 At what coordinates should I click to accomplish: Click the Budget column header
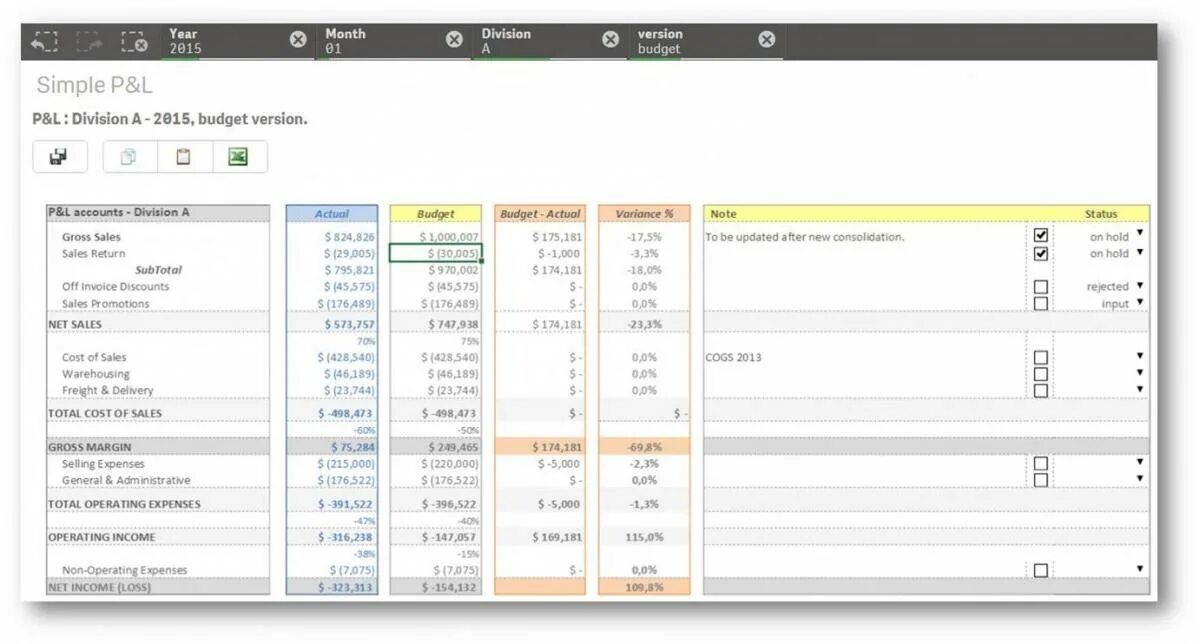[436, 214]
